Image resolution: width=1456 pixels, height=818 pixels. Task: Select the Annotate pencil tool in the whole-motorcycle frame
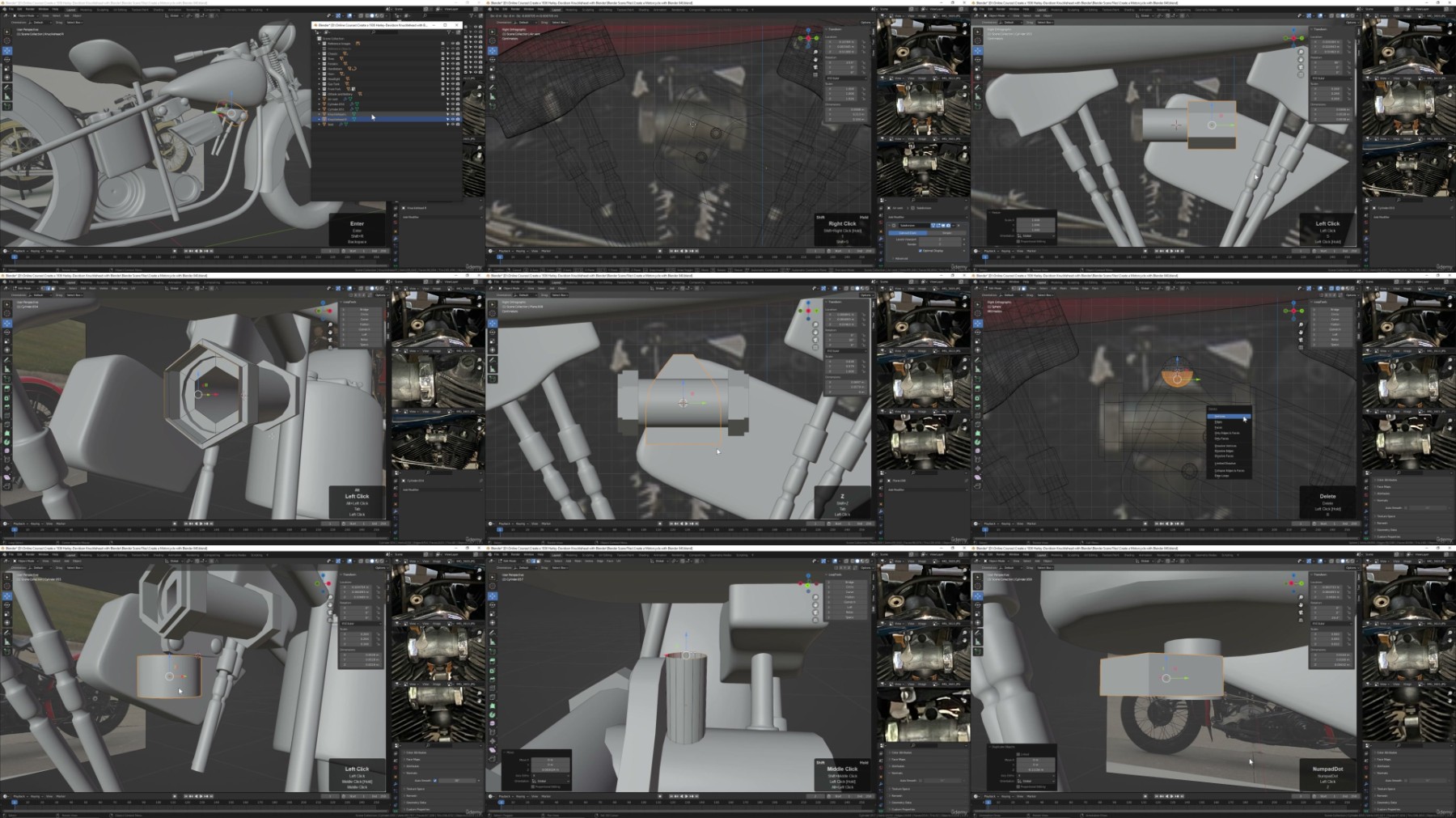[7, 87]
